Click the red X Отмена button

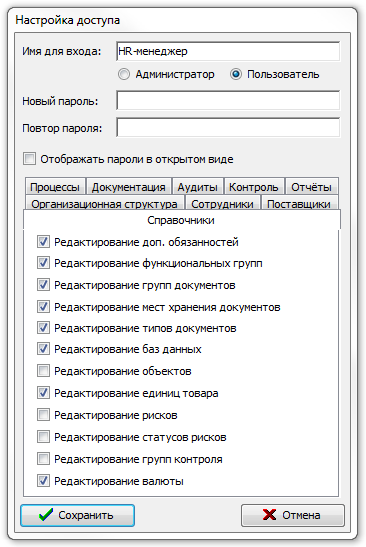[x=292, y=515]
